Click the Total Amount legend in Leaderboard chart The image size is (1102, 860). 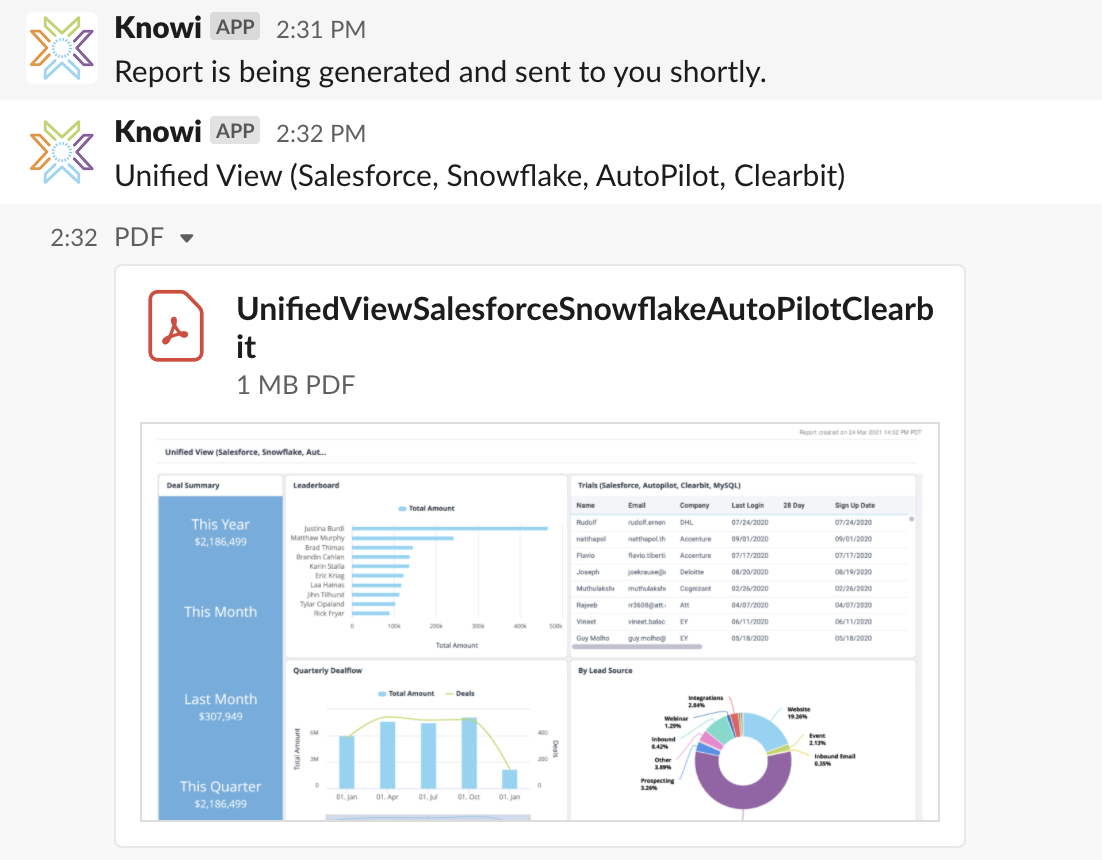pyautogui.click(x=426, y=508)
